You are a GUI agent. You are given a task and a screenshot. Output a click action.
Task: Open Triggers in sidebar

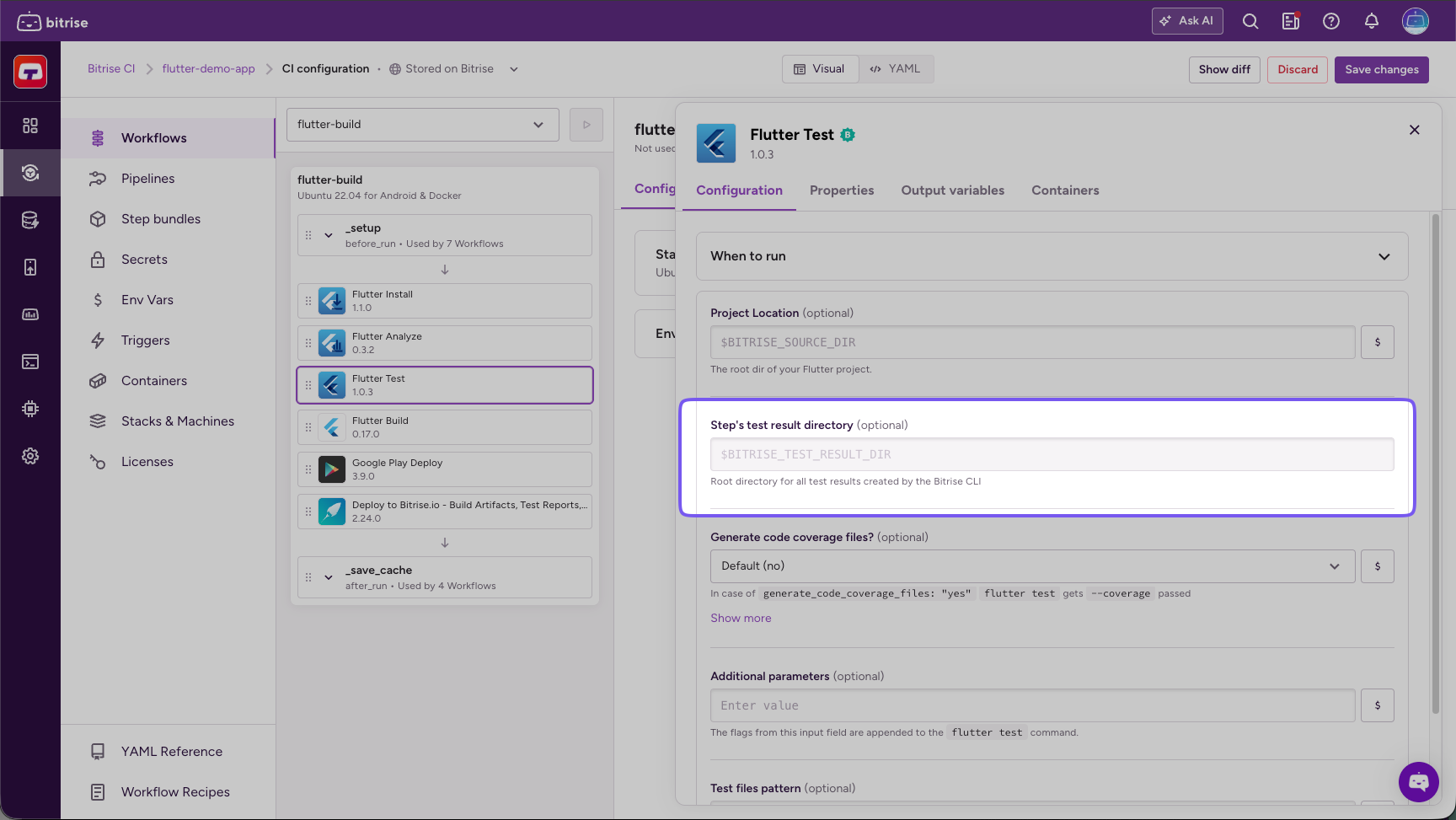[x=169, y=340]
